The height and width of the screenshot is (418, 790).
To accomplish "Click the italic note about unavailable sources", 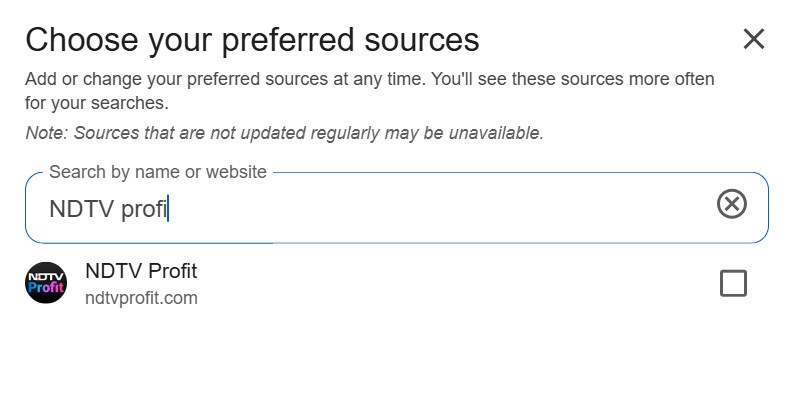I will click(x=284, y=133).
